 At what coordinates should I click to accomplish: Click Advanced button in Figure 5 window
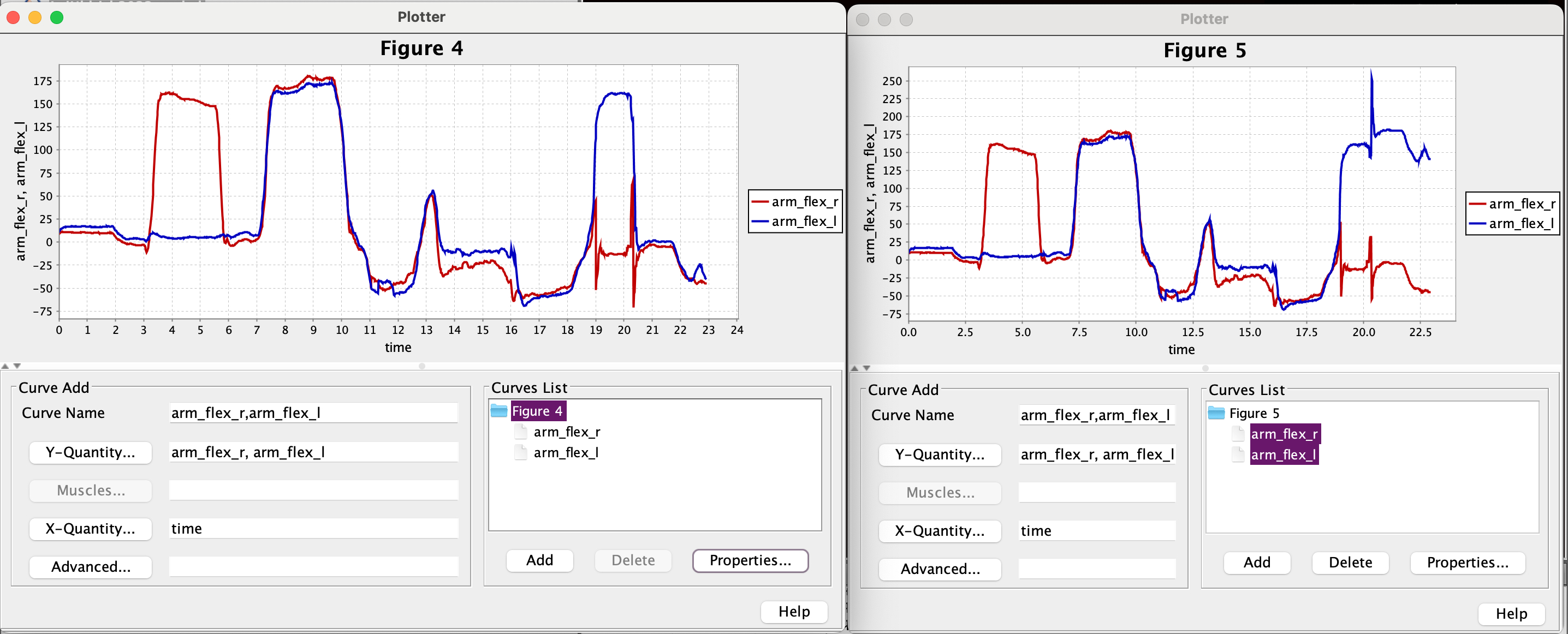tap(940, 570)
